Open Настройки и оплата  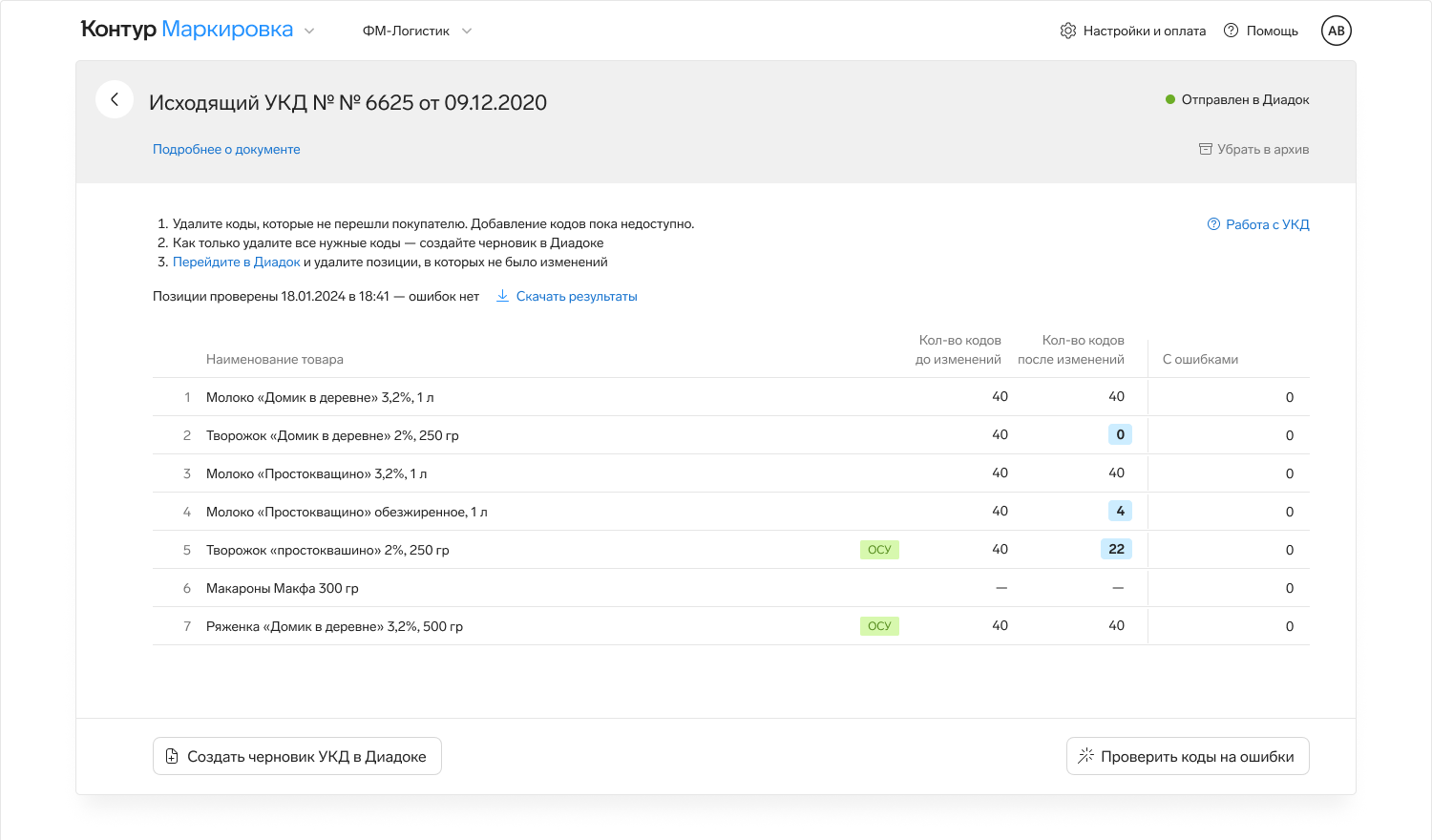point(1133,31)
